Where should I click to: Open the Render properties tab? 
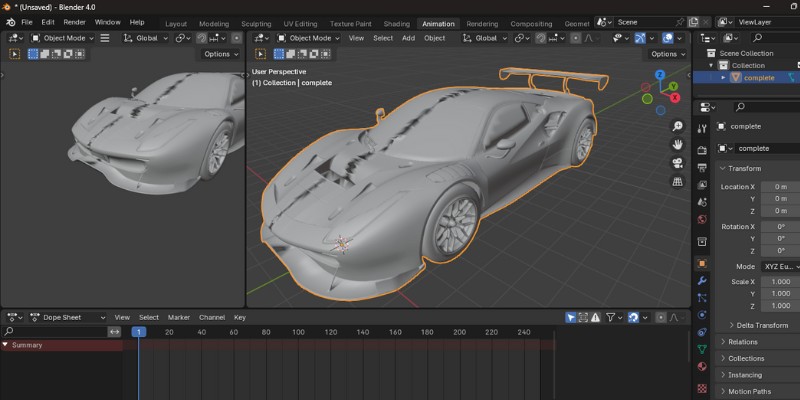coord(702,149)
